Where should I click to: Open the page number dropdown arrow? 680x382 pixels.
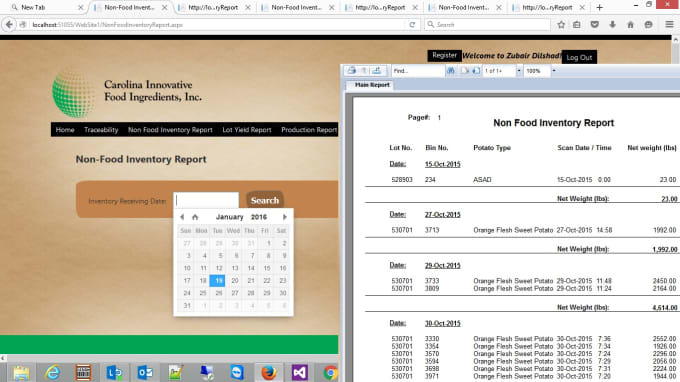pyautogui.click(x=519, y=71)
